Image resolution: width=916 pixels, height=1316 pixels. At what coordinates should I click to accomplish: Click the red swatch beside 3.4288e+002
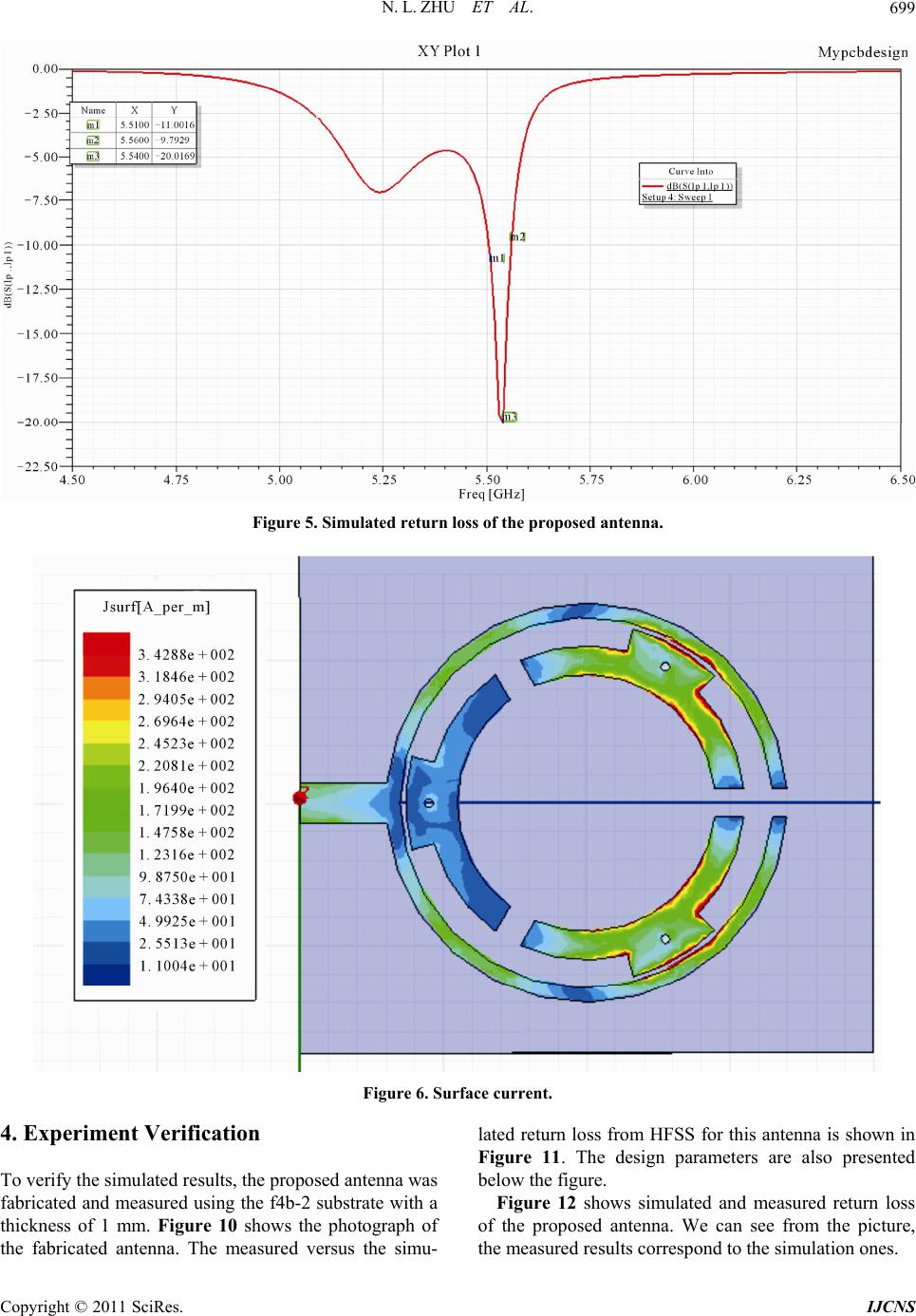coord(107,643)
